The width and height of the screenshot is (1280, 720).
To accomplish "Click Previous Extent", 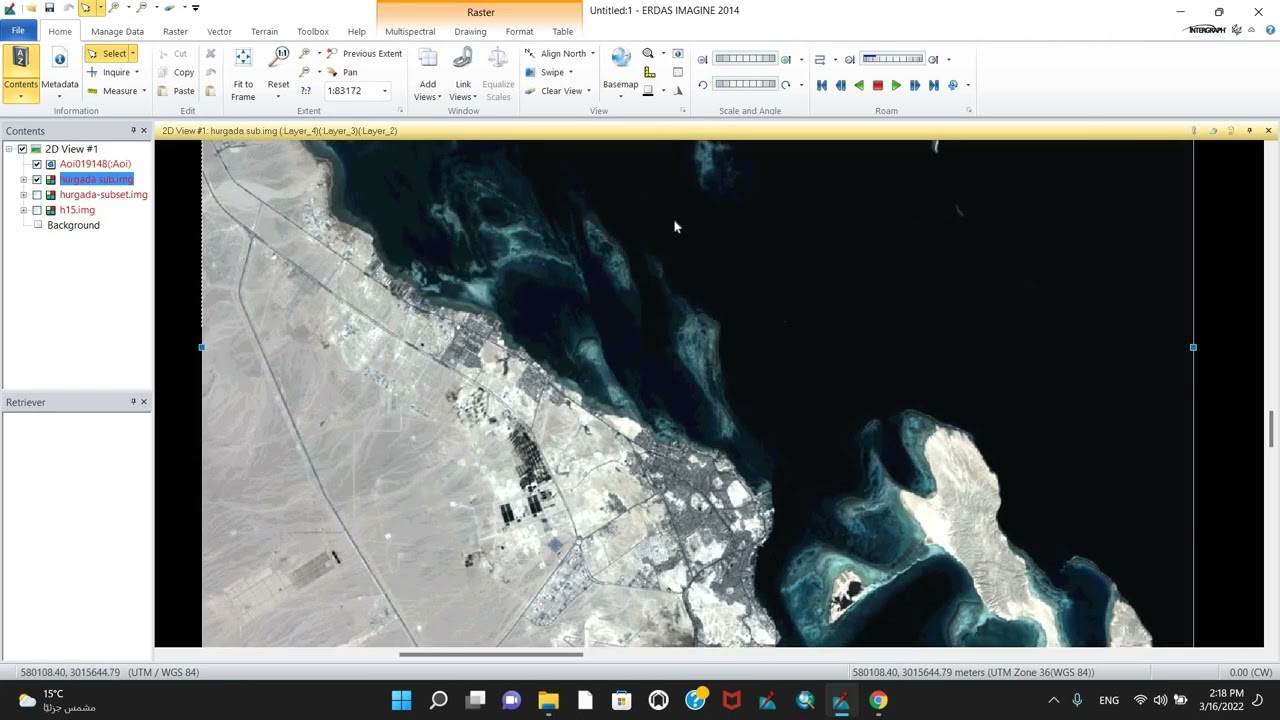I will click(365, 53).
